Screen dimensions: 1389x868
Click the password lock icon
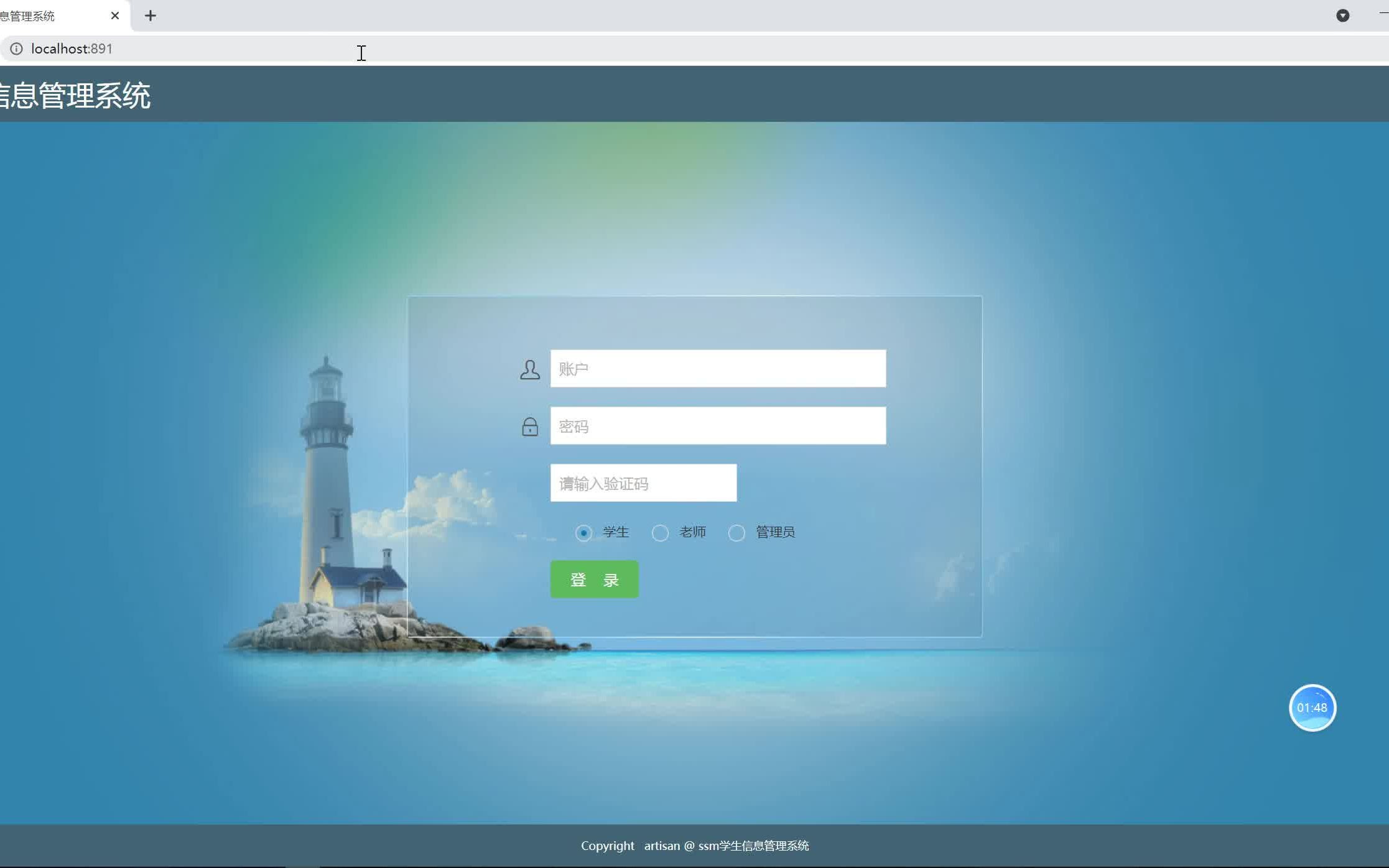tap(530, 425)
